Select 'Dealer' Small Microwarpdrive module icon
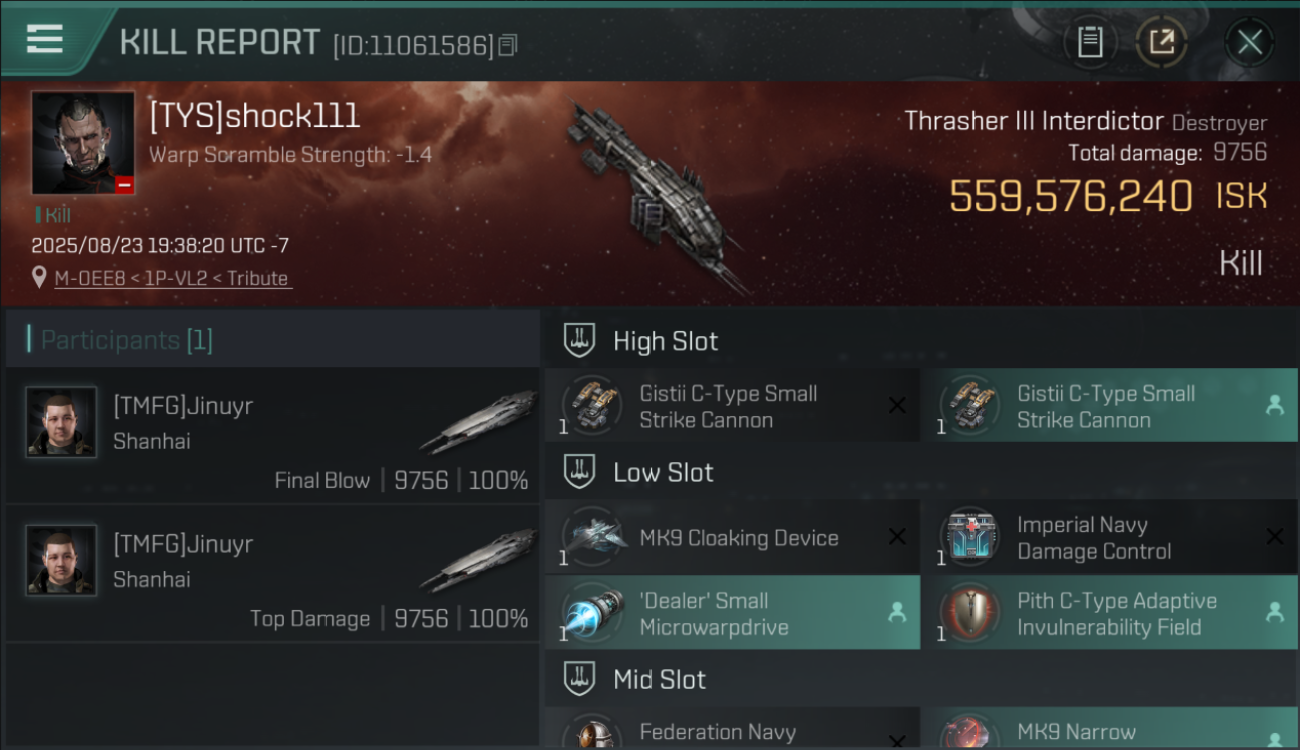Viewport: 1300px width, 750px height. [594, 614]
